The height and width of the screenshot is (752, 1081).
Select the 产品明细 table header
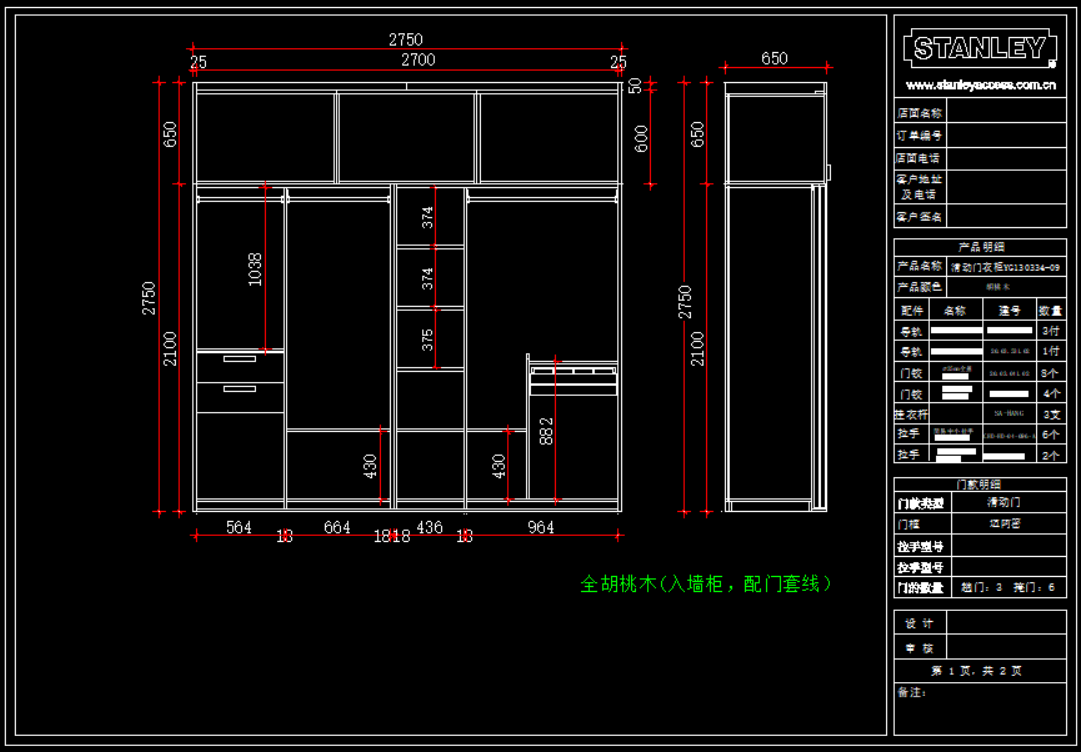point(980,246)
